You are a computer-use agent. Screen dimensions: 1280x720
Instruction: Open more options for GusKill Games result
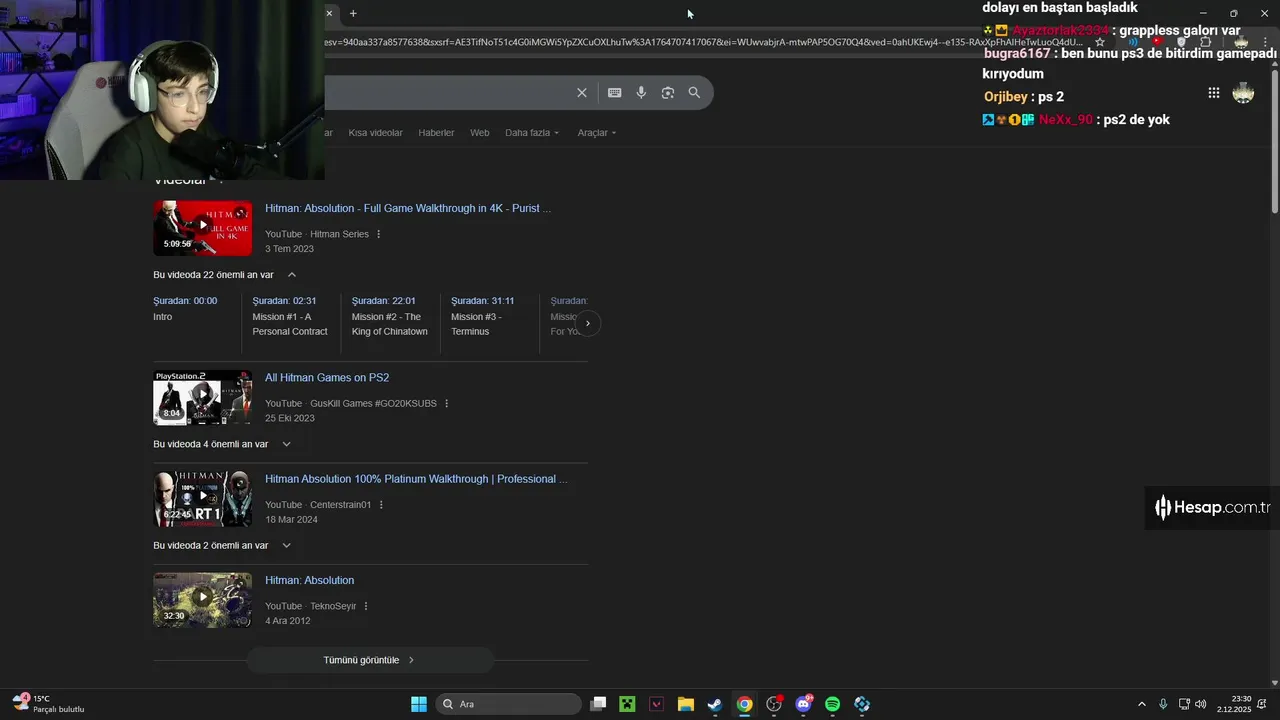(446, 403)
